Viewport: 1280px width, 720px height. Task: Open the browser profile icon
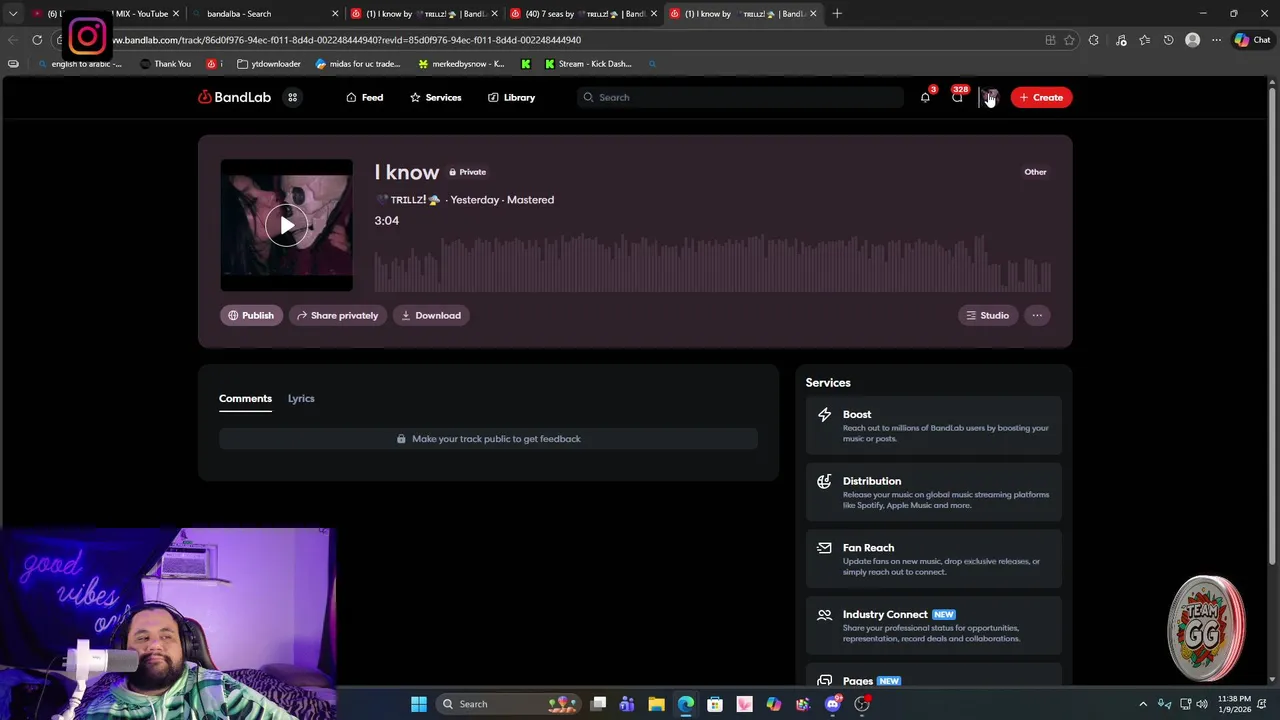1192,40
